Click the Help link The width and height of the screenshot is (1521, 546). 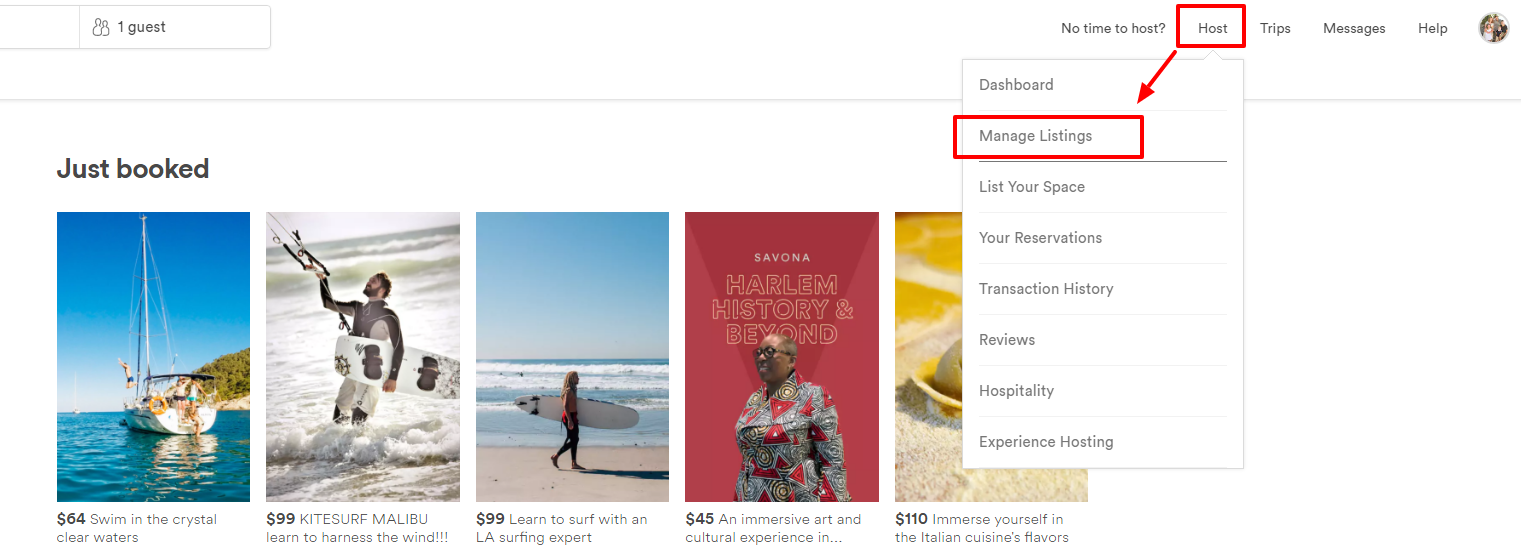click(x=1432, y=28)
